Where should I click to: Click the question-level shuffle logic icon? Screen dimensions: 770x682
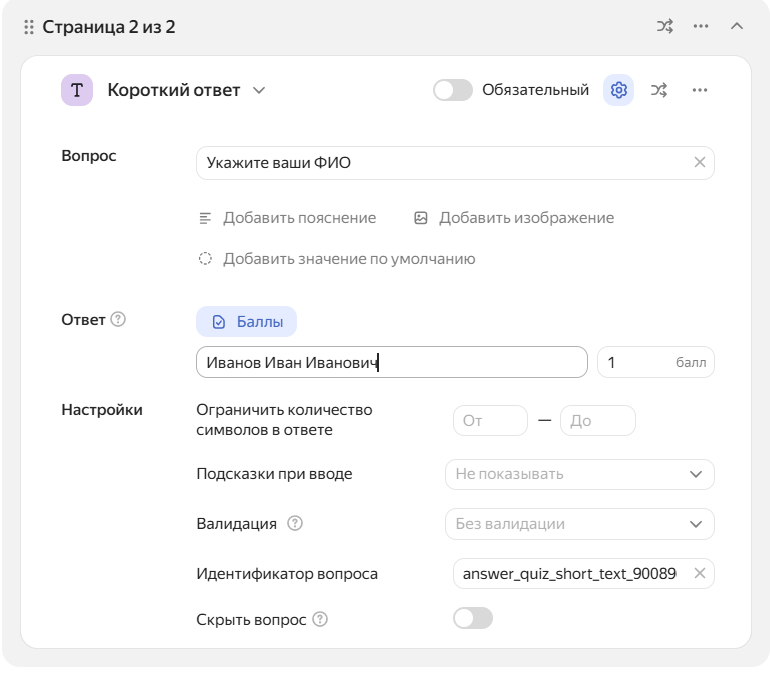659,90
